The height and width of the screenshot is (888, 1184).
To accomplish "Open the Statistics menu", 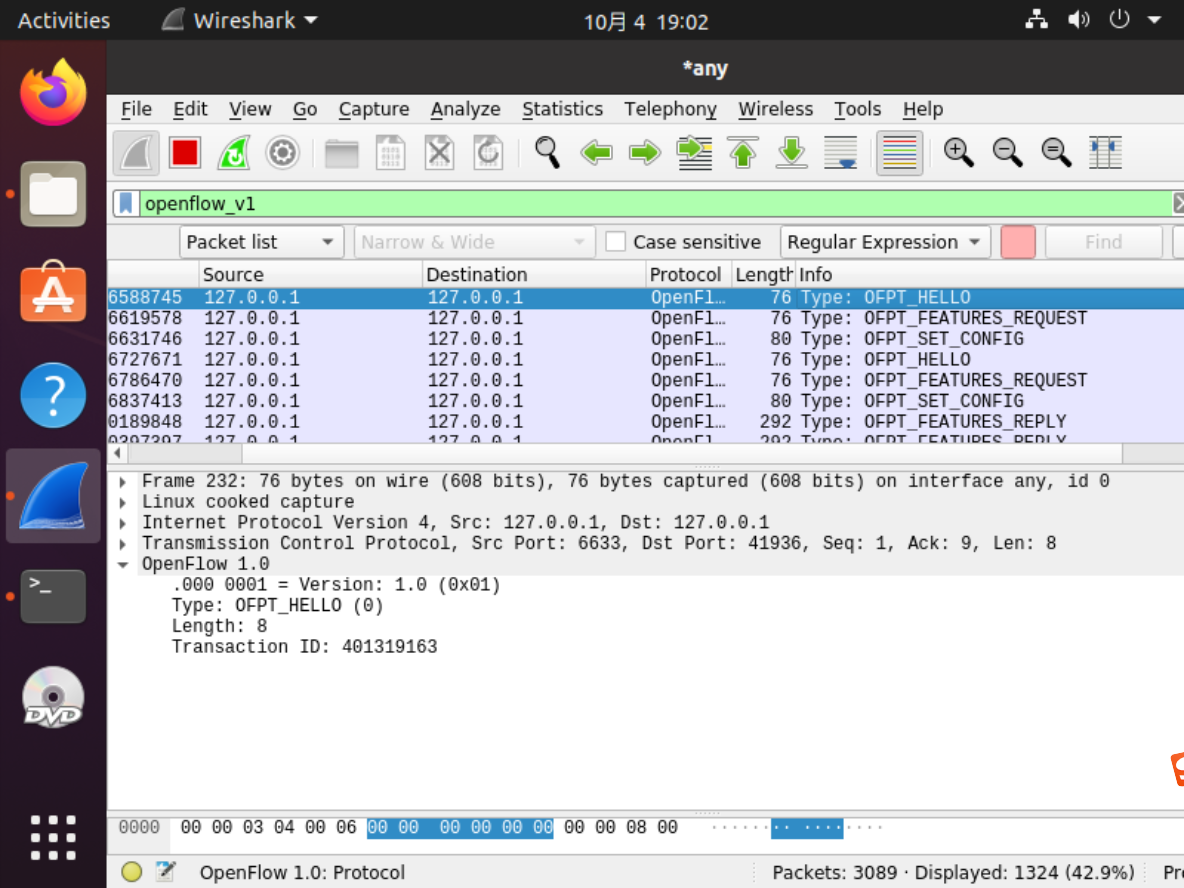I will [563, 109].
